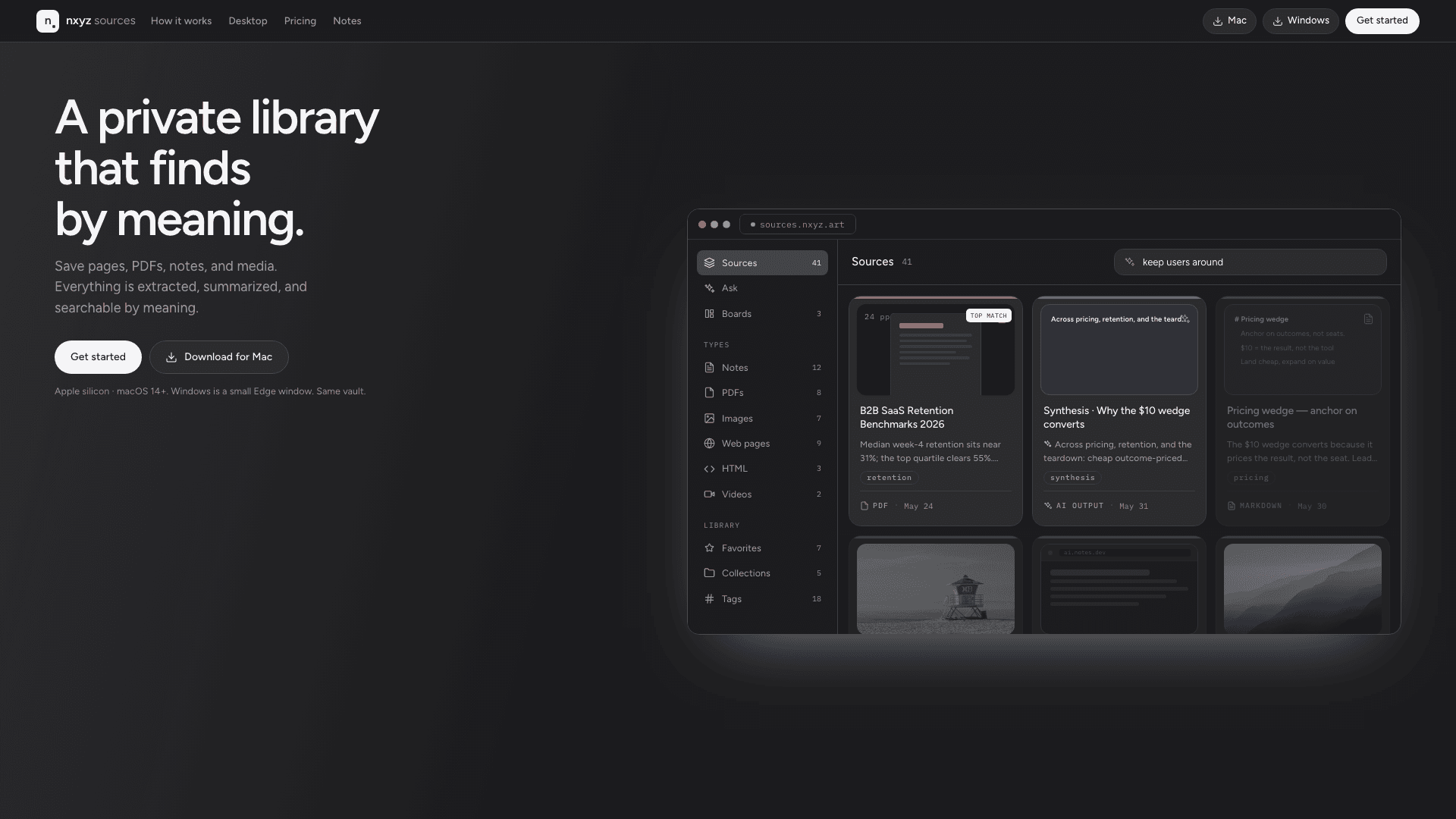Click the Boards icon in sidebar
Image resolution: width=1456 pixels, height=819 pixels.
coord(710,314)
